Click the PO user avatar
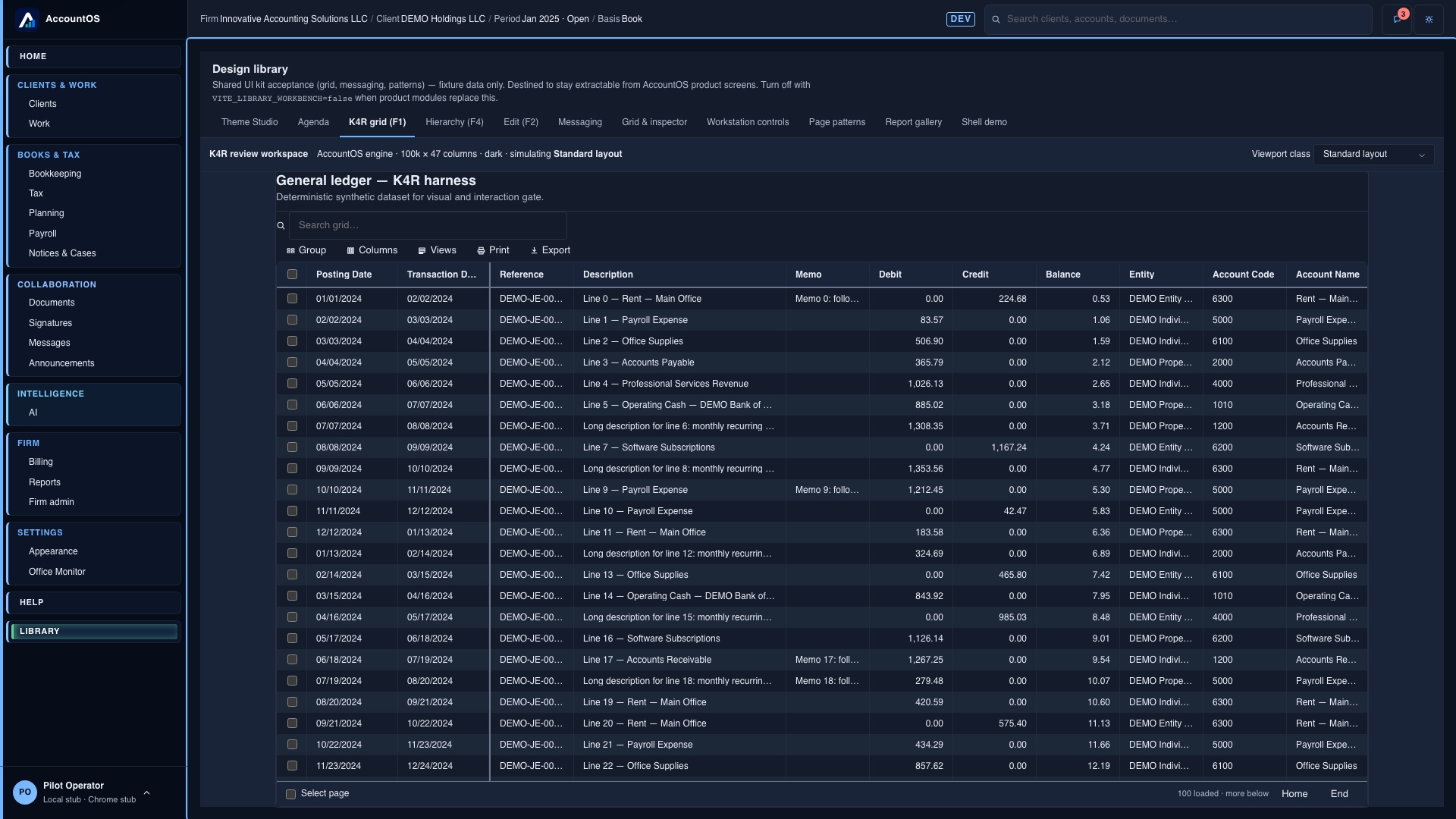The height and width of the screenshot is (819, 1456). (x=25, y=792)
